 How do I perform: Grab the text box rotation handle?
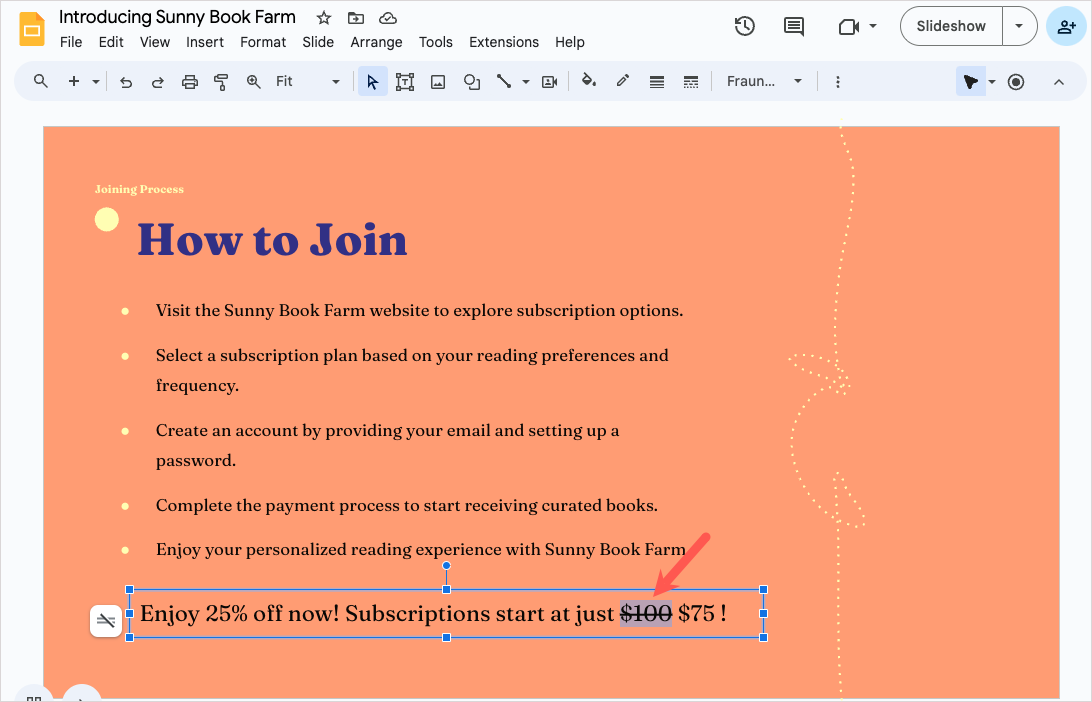coord(446,566)
